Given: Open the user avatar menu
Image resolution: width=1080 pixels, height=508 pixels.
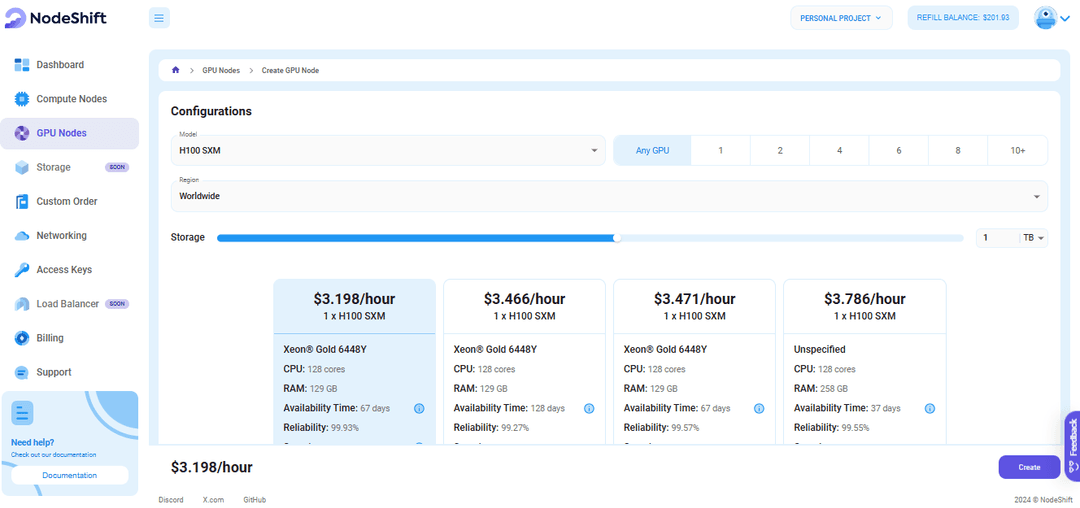Looking at the screenshot, I should tap(1046, 18).
